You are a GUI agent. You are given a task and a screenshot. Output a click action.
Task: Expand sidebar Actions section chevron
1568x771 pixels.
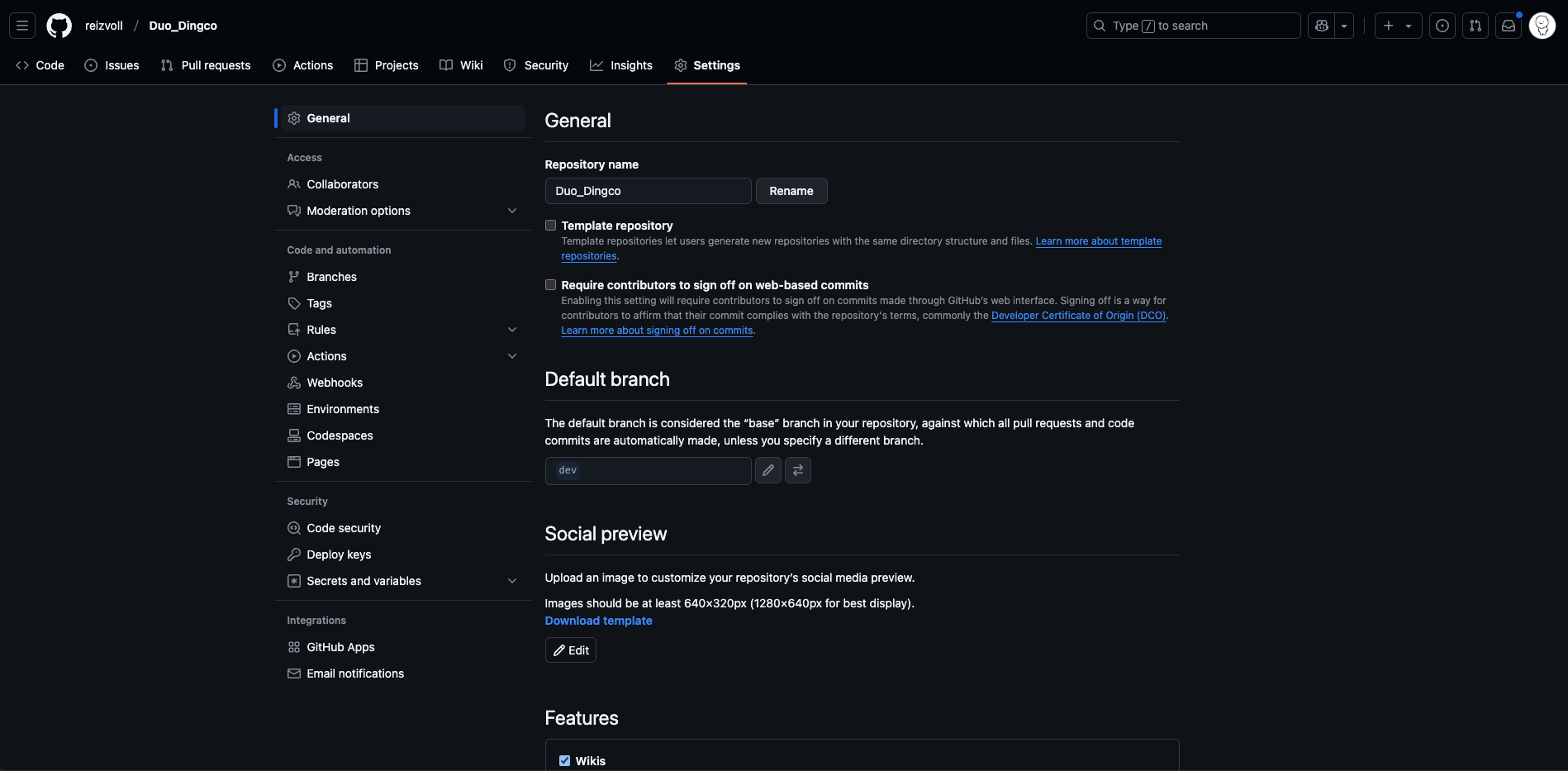coord(512,356)
